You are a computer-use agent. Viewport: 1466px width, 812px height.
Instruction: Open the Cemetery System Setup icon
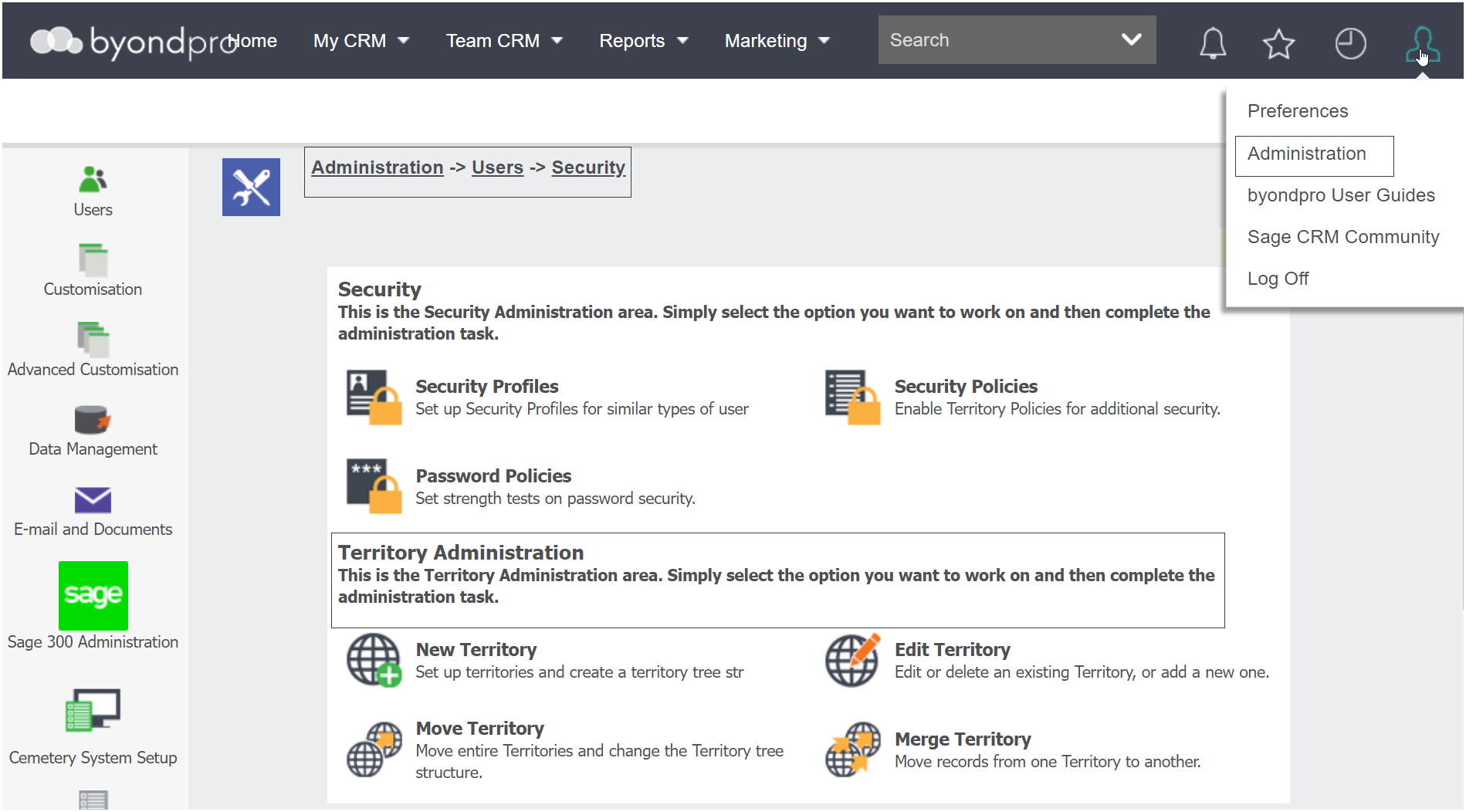tap(93, 709)
